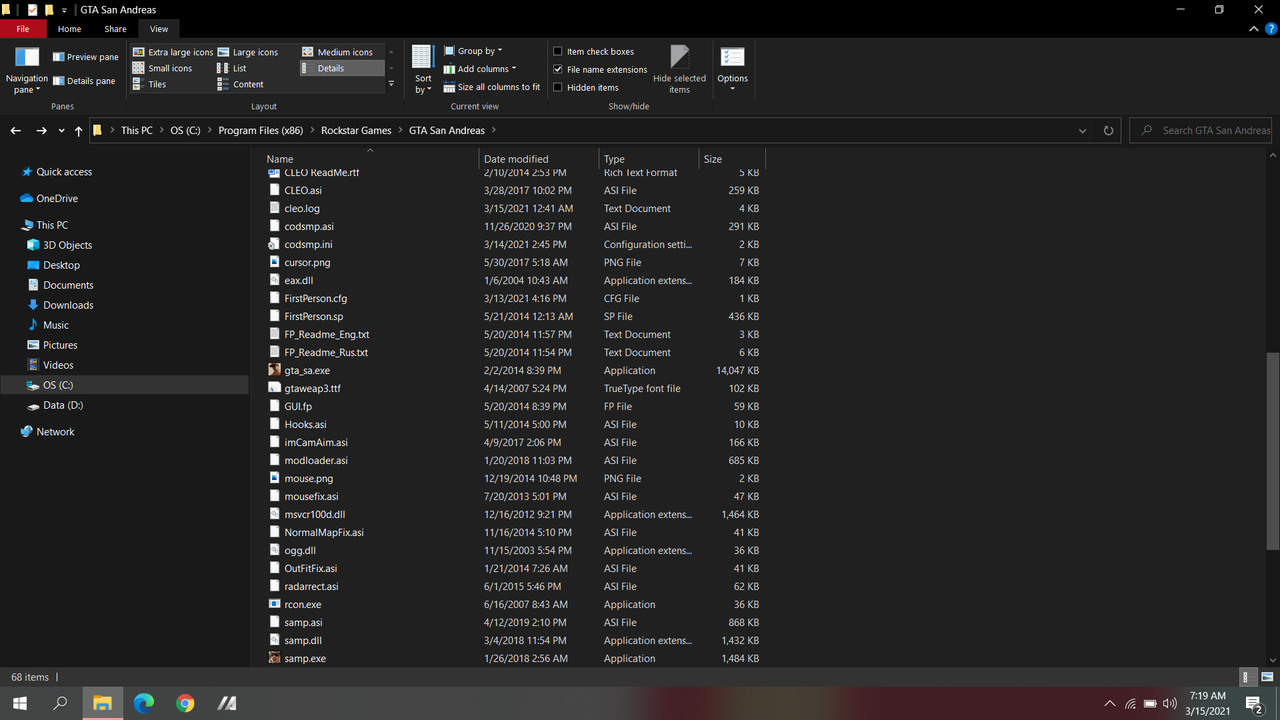This screenshot has height=720, width=1280.
Task: Switch layout to Large icons
Action: tap(248, 52)
